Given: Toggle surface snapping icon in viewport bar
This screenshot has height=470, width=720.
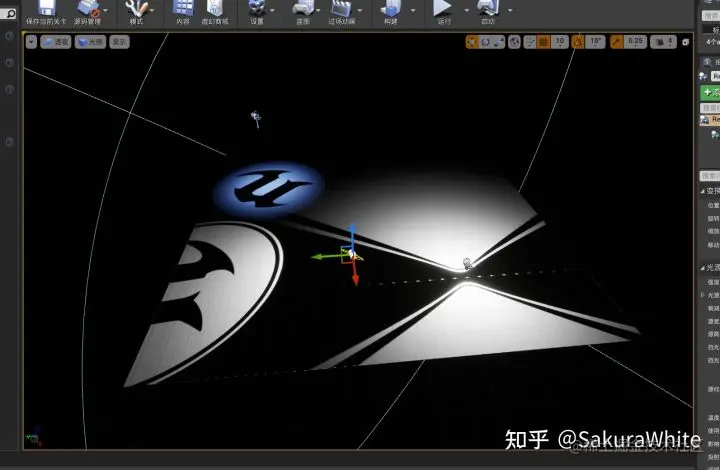Looking at the screenshot, I should [530, 42].
